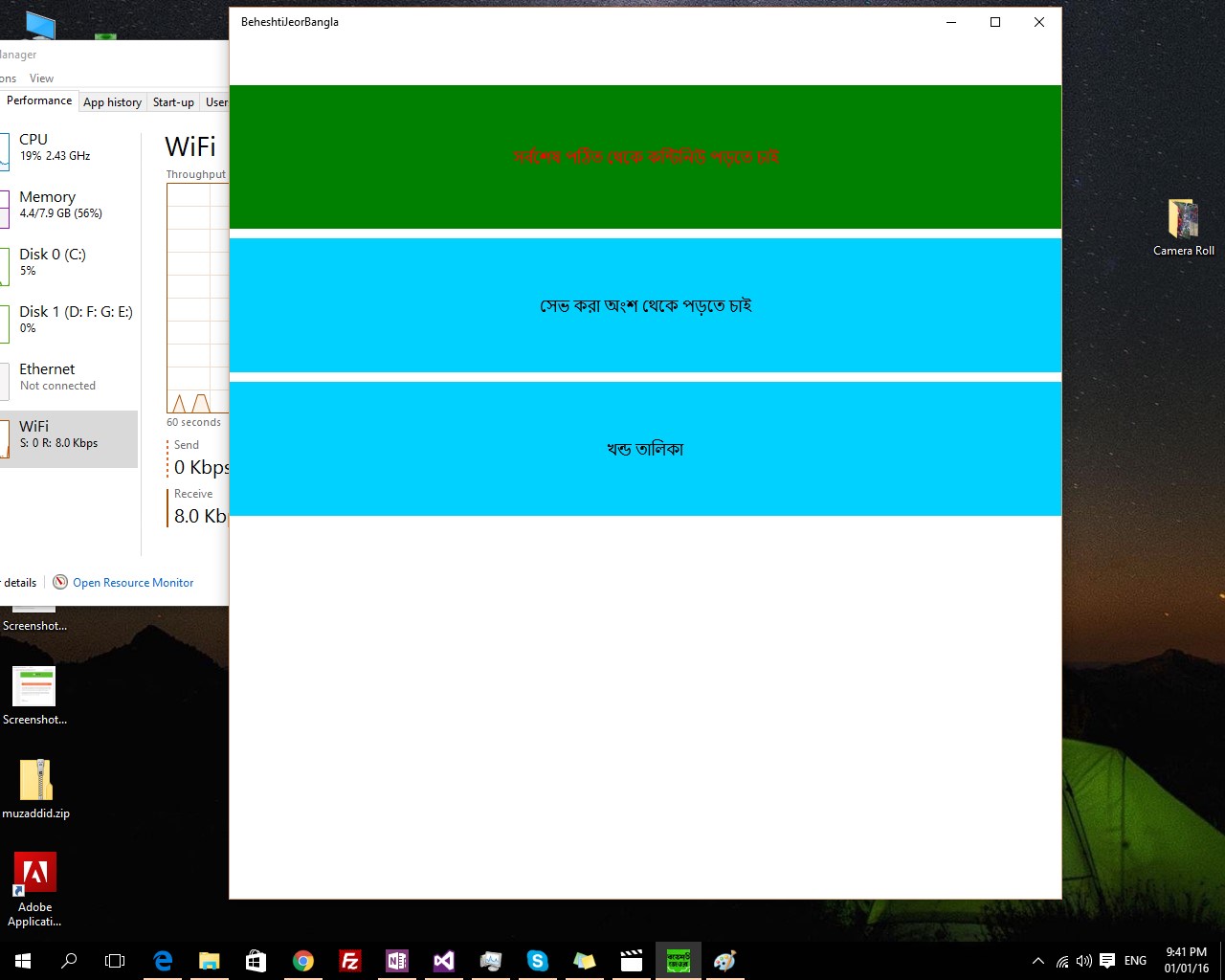Launch FileZilla from the taskbar
Viewport: 1225px width, 980px height.
tap(350, 961)
